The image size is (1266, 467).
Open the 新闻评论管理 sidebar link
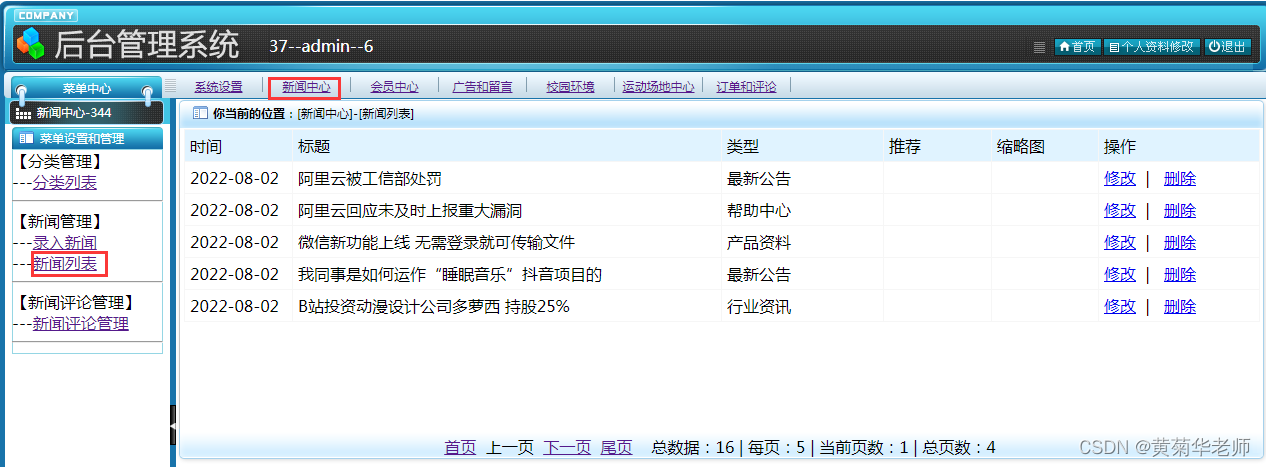81,324
